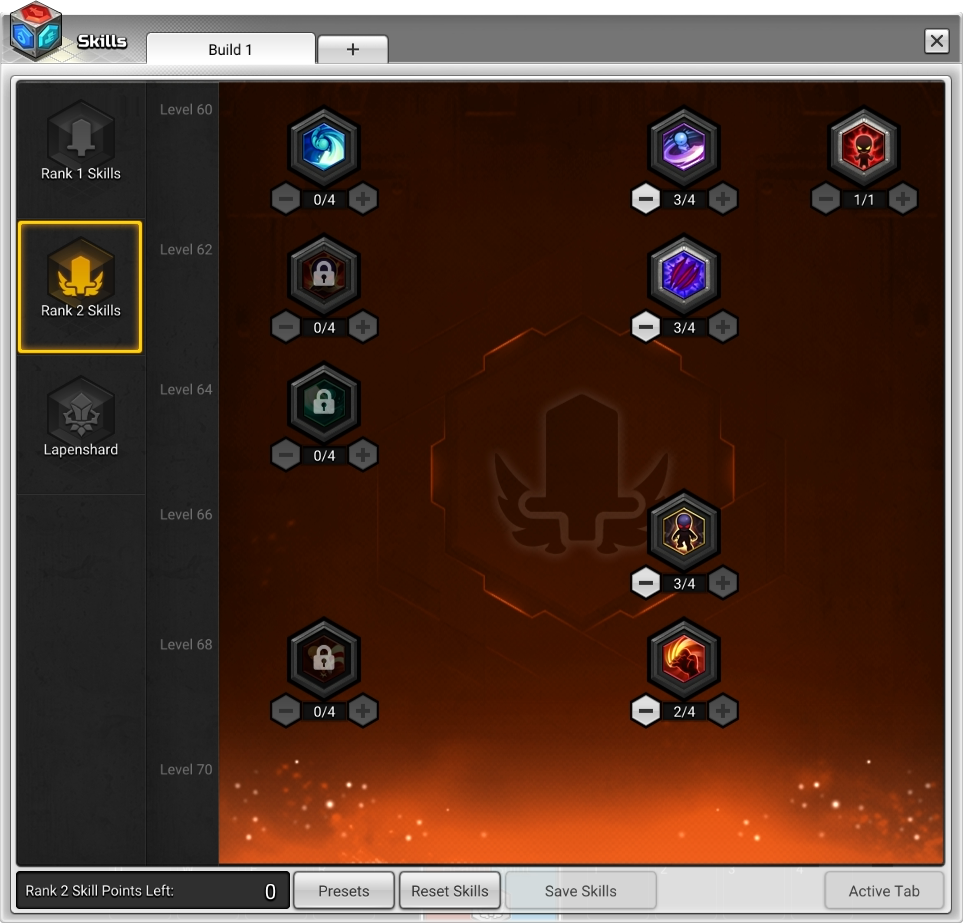Add a point to Level 66 dark figure skill

click(723, 583)
